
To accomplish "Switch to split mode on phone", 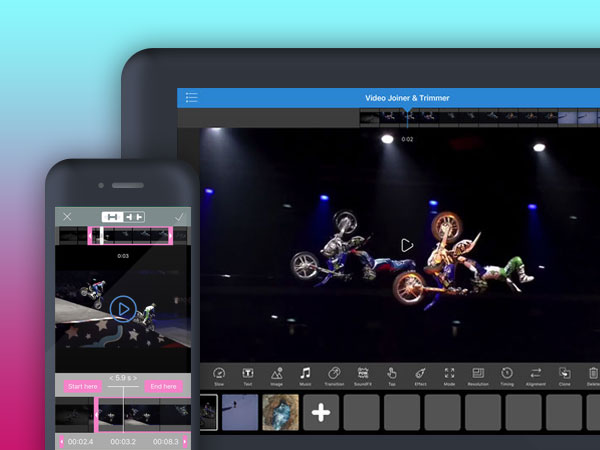I will click(x=134, y=216).
